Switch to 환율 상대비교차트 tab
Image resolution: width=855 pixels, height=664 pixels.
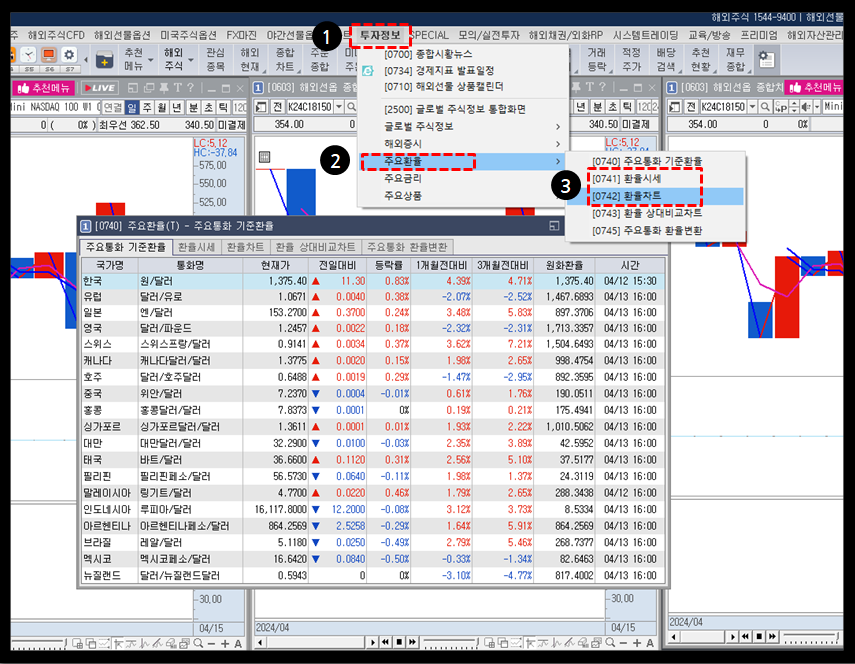315,247
